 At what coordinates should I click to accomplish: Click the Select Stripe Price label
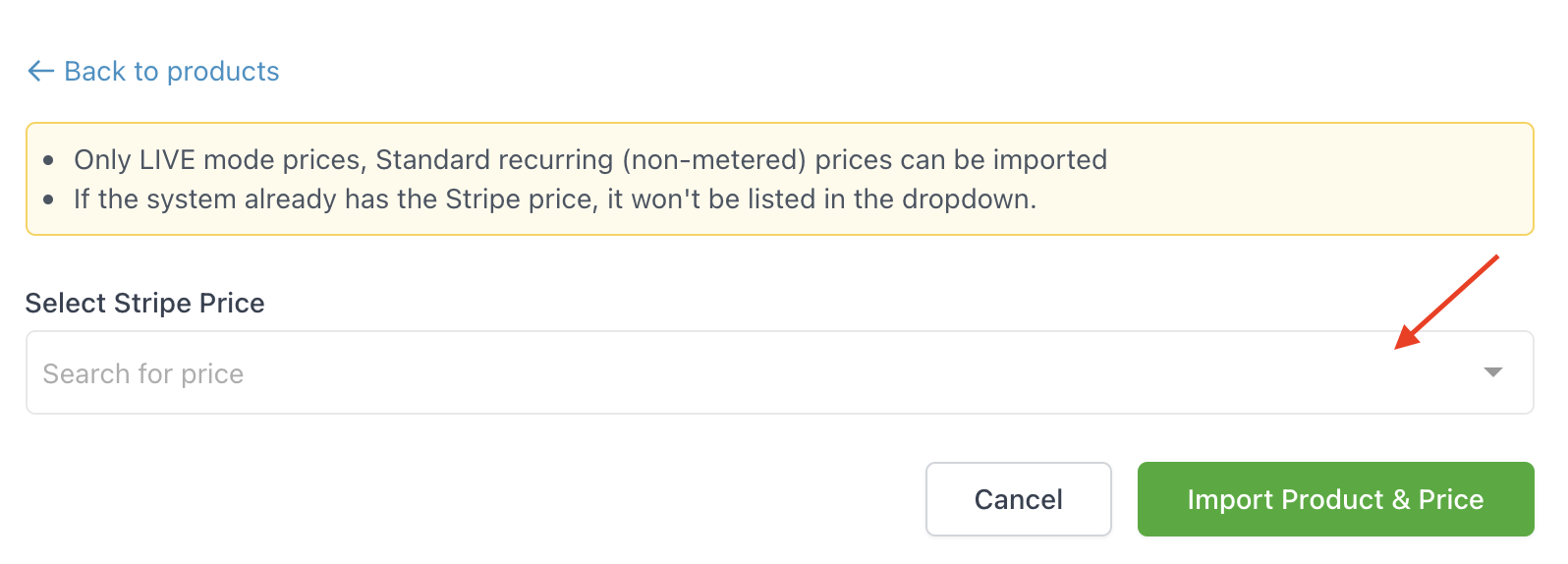point(144,303)
